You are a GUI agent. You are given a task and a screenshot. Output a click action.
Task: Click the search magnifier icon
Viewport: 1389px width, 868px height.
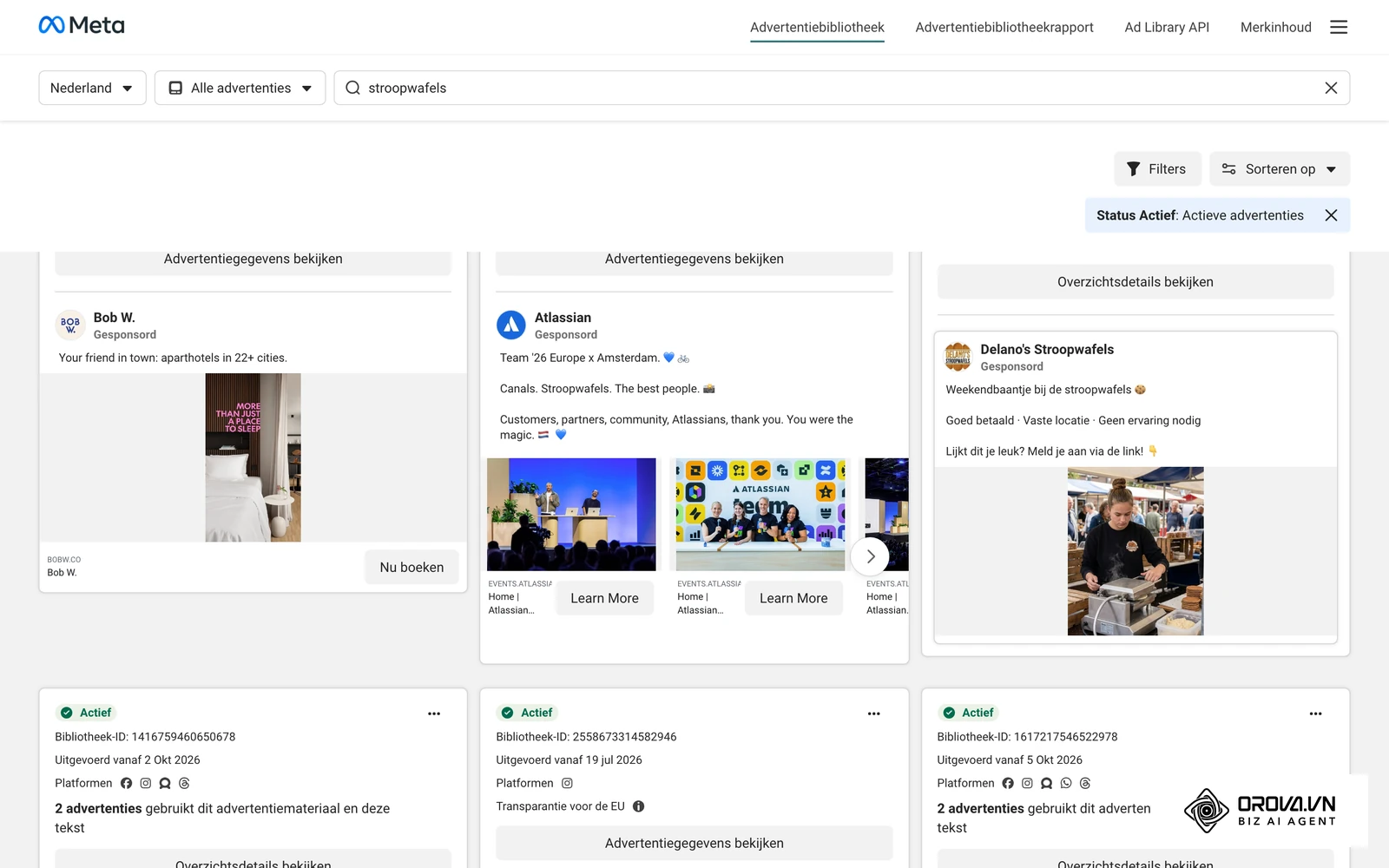352,88
